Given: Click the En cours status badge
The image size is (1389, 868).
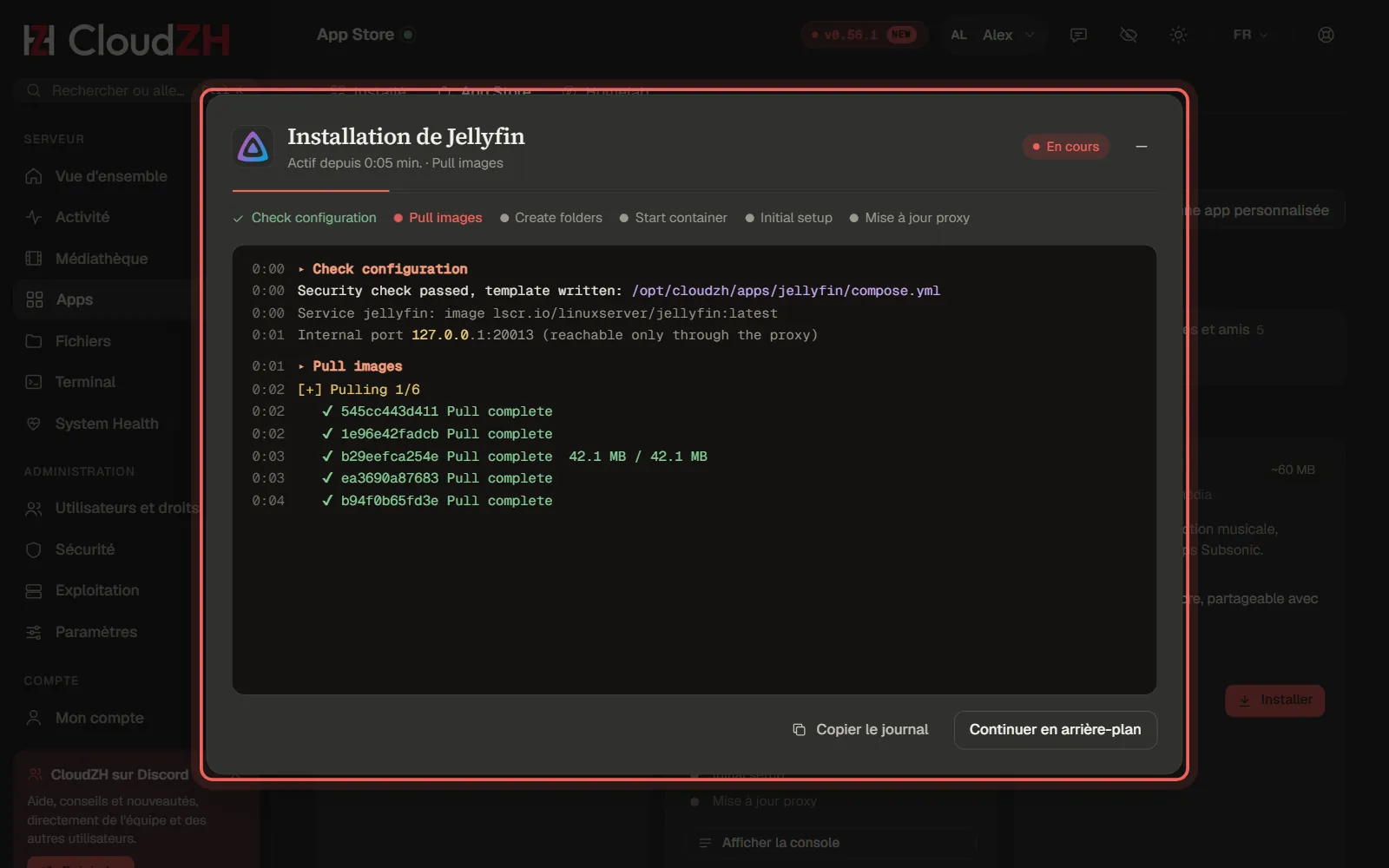Looking at the screenshot, I should tap(1065, 147).
